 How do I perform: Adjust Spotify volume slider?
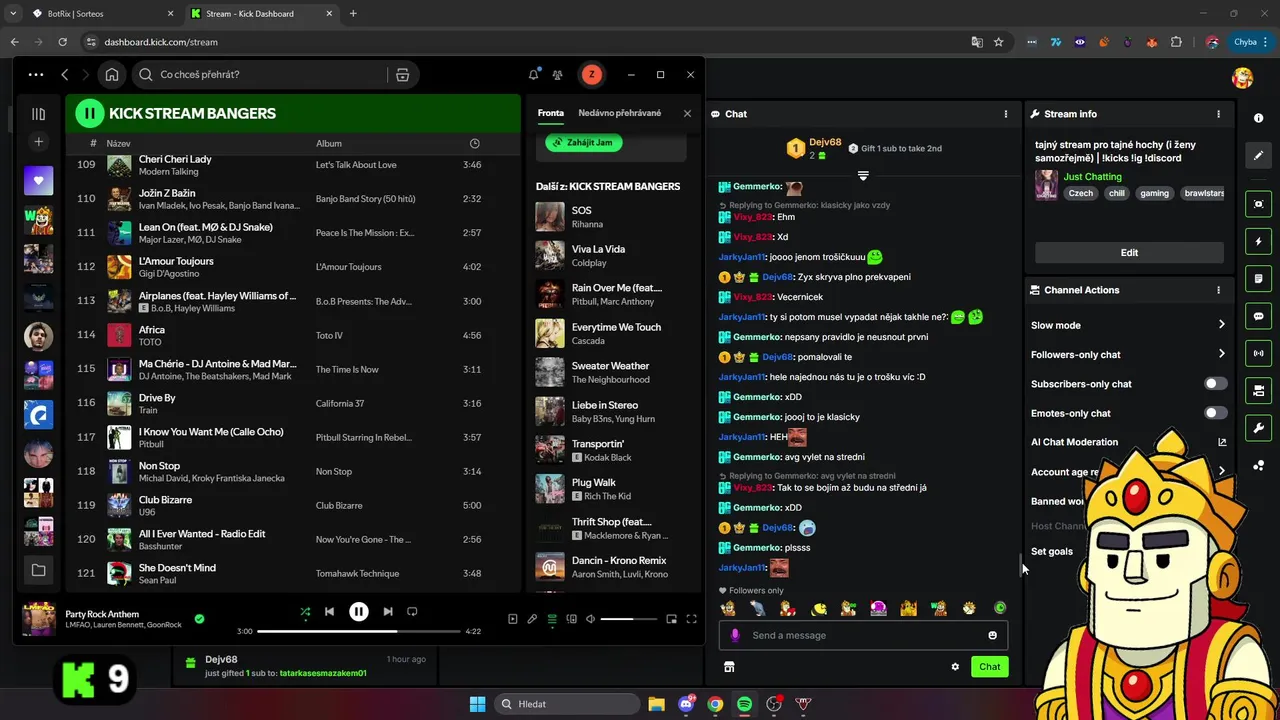[627, 619]
